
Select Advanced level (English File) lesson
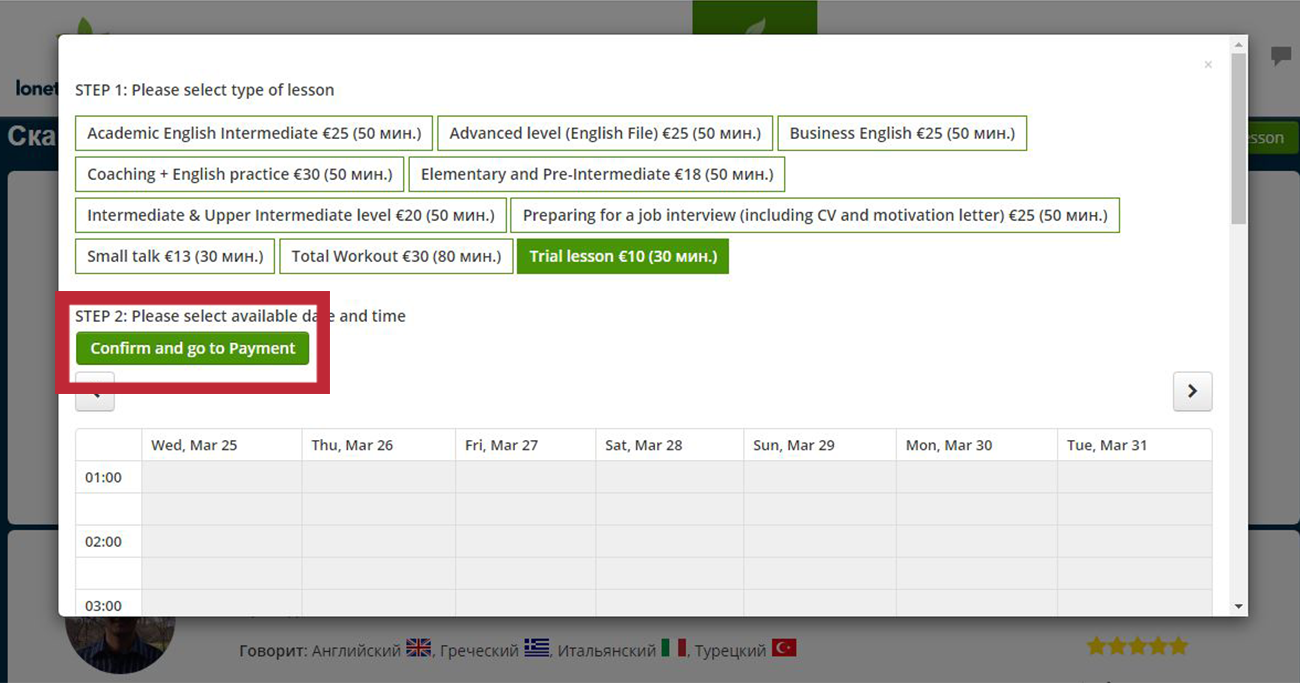tap(605, 133)
